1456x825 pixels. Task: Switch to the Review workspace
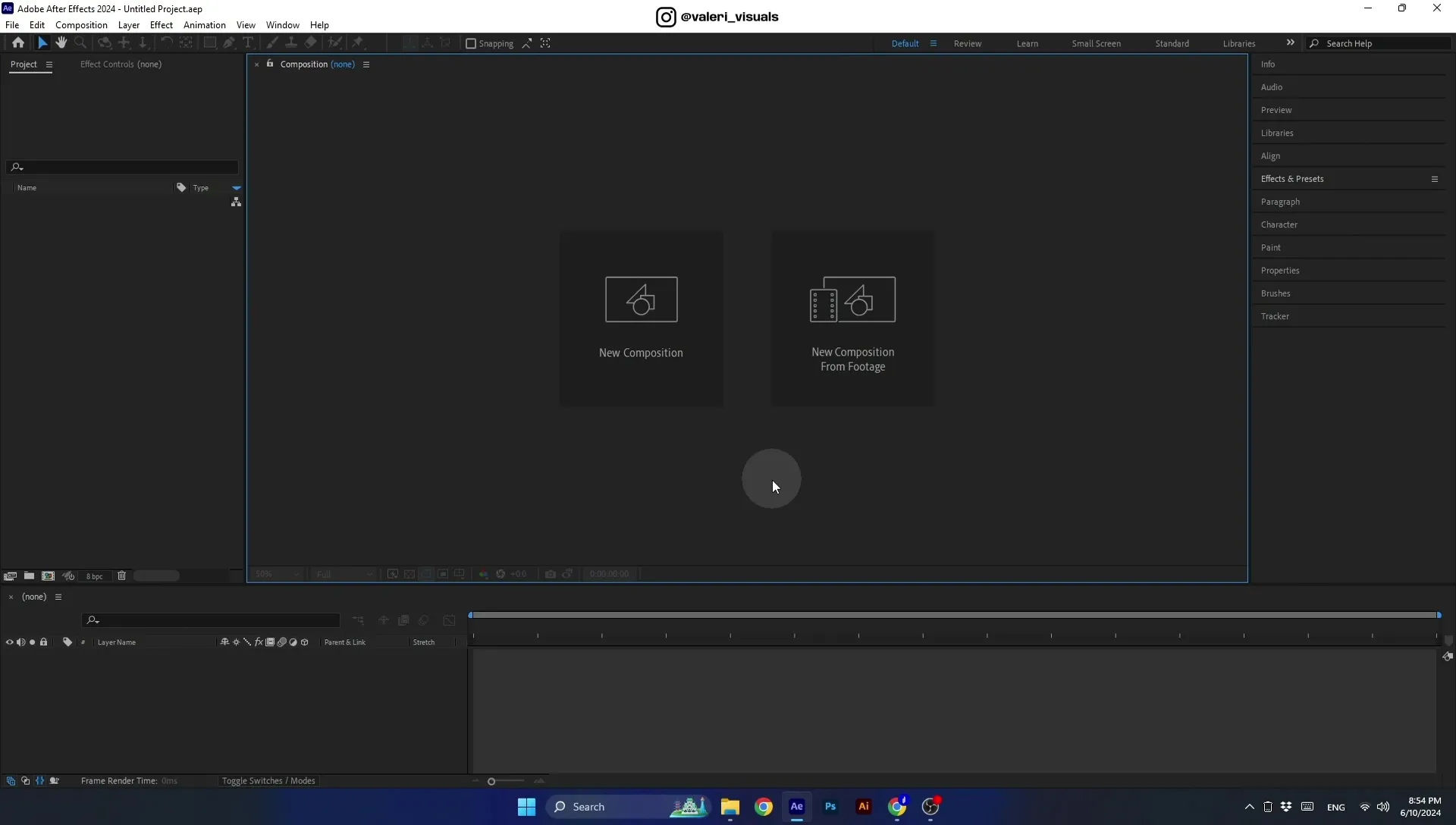click(x=967, y=43)
